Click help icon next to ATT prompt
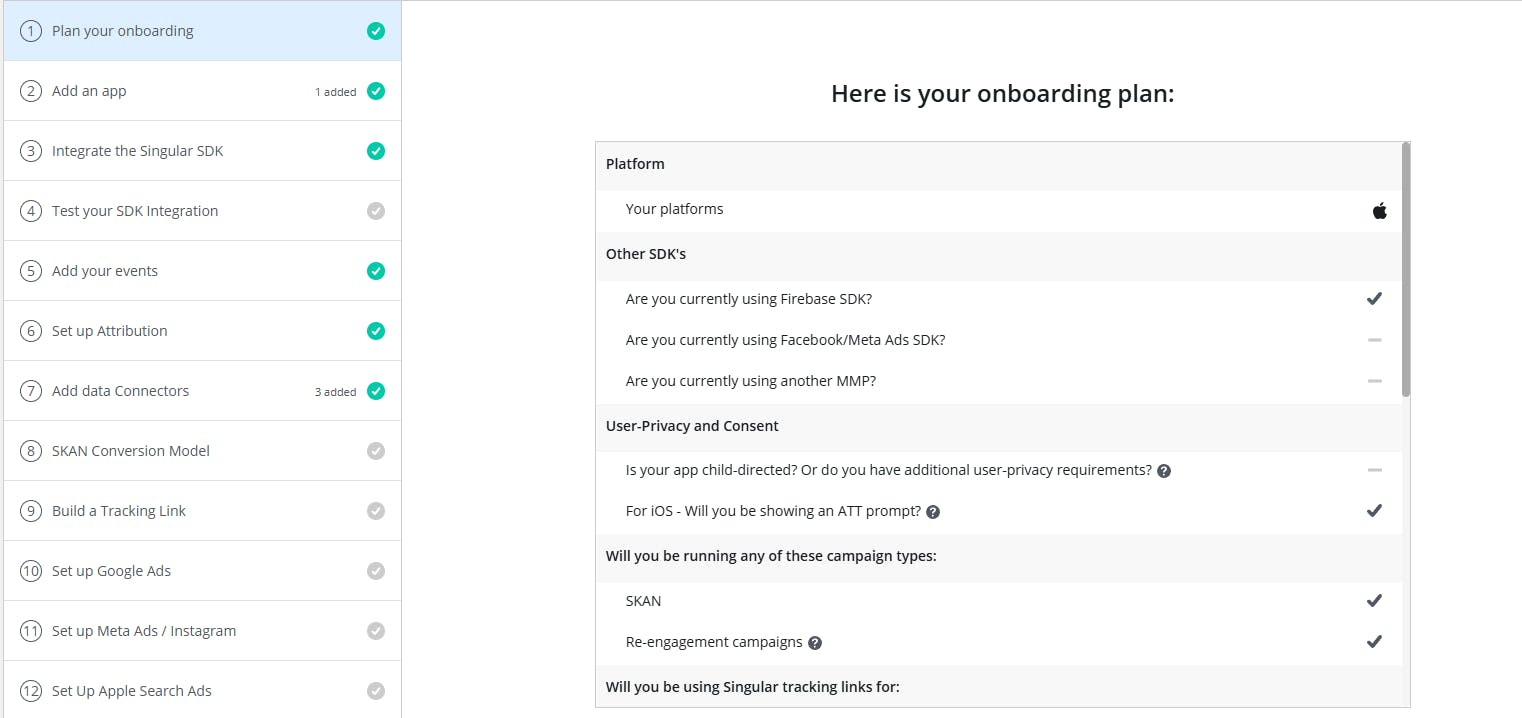This screenshot has width=1522, height=718. coord(933,511)
